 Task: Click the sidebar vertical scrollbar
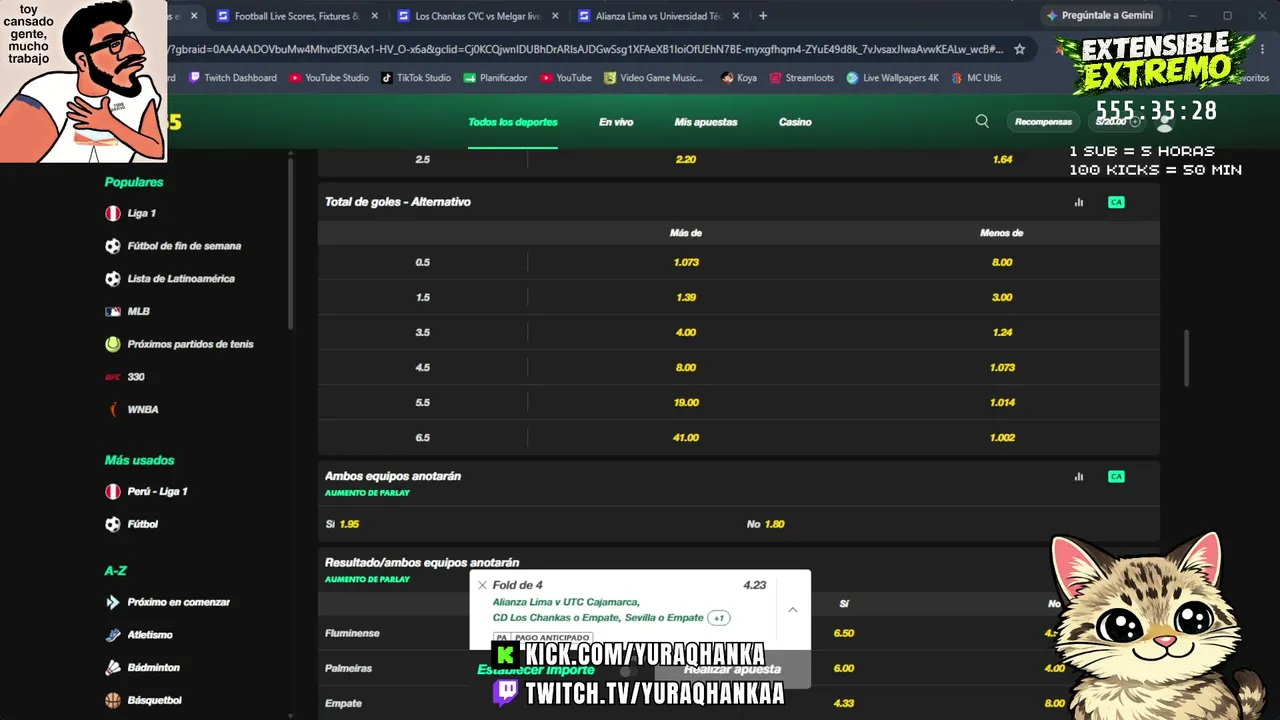[x=291, y=243]
